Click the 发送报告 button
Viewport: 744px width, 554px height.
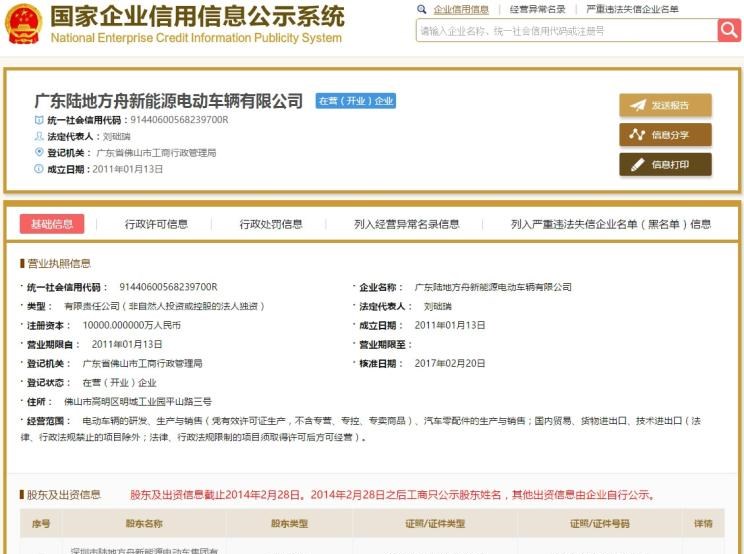[665, 105]
